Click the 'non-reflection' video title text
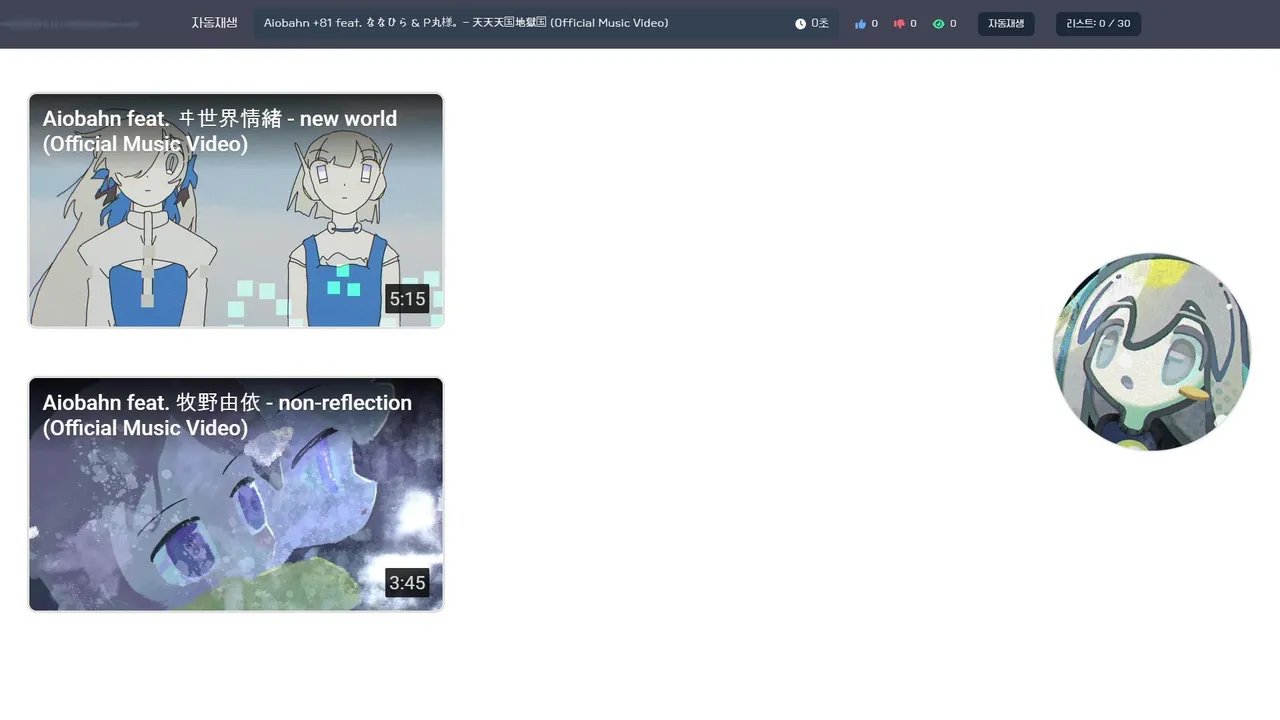 pos(227,415)
